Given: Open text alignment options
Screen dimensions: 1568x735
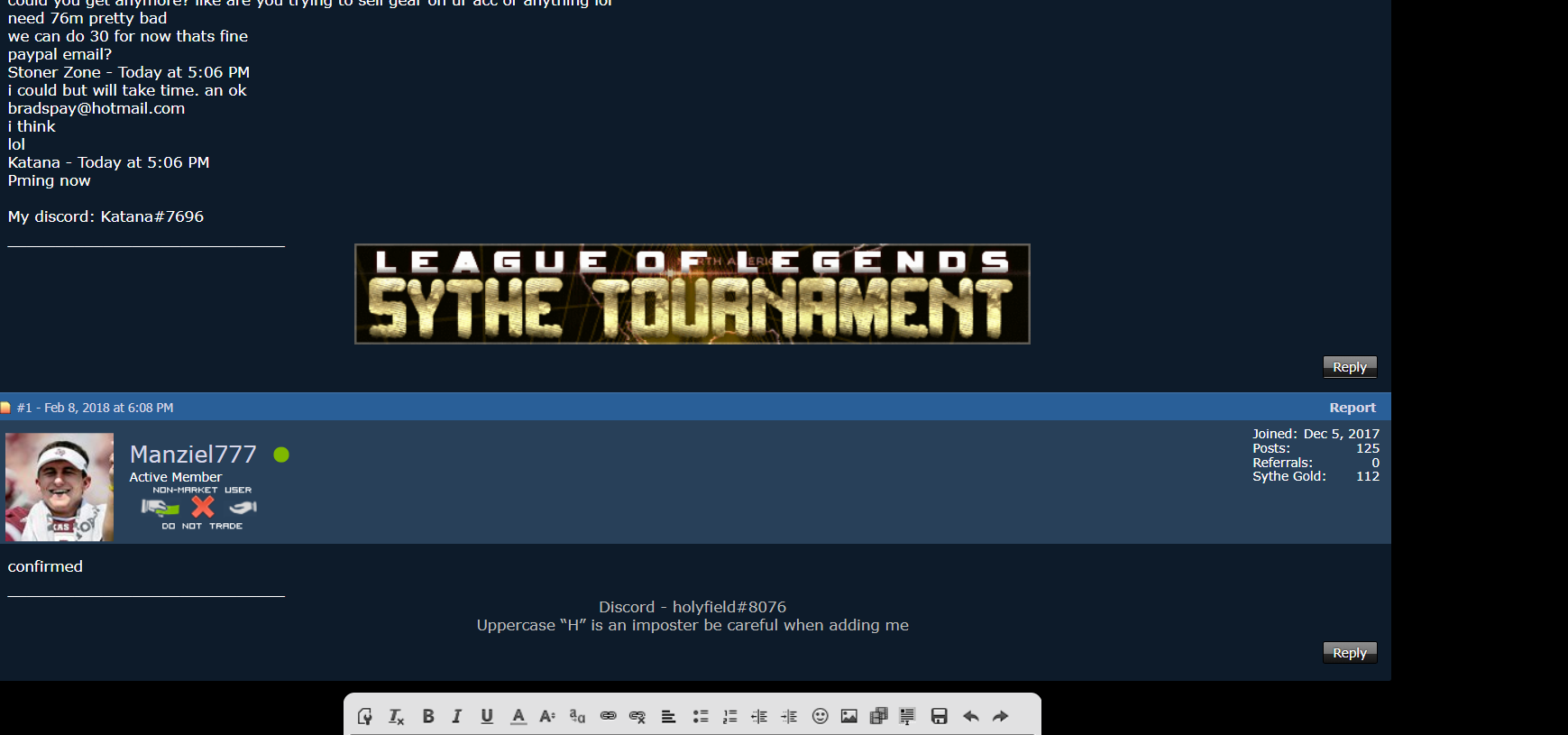Looking at the screenshot, I should (668, 716).
